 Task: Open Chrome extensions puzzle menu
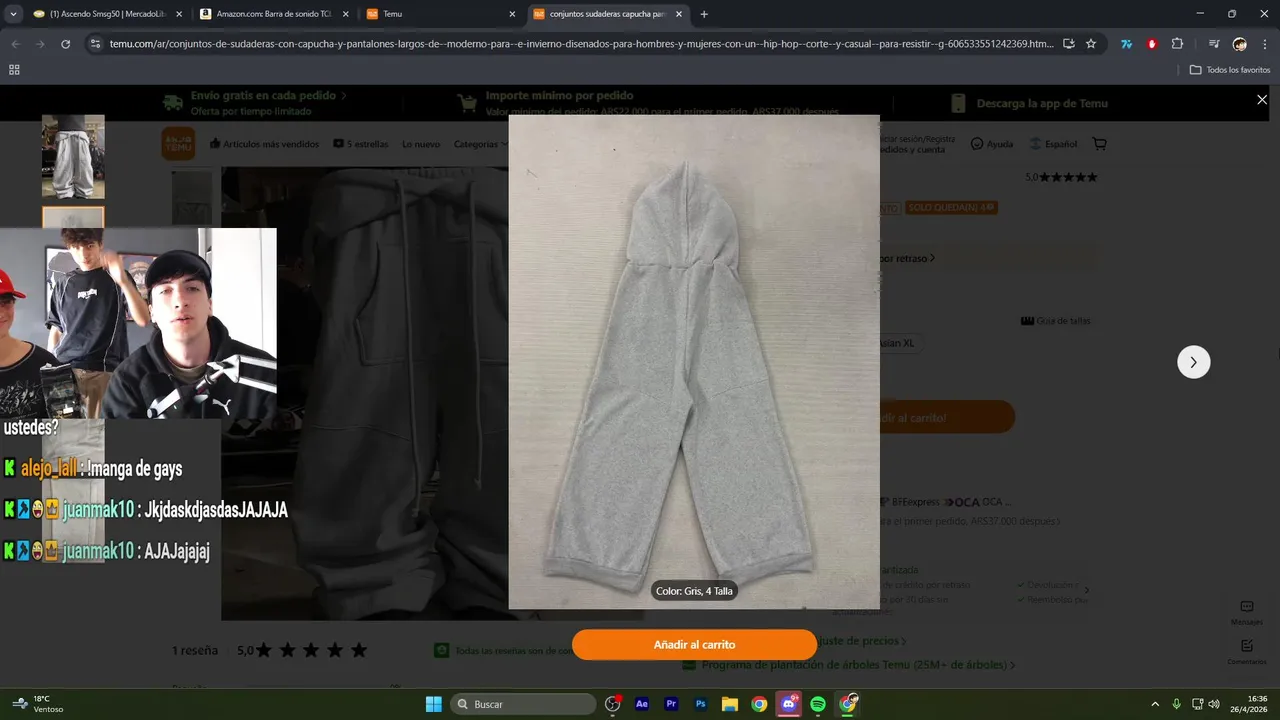pos(1177,44)
